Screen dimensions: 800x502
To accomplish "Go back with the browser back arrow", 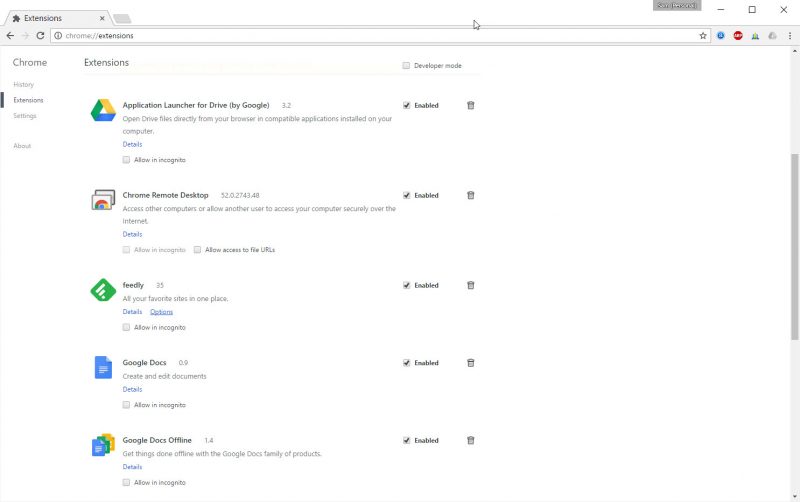I will click(10, 36).
